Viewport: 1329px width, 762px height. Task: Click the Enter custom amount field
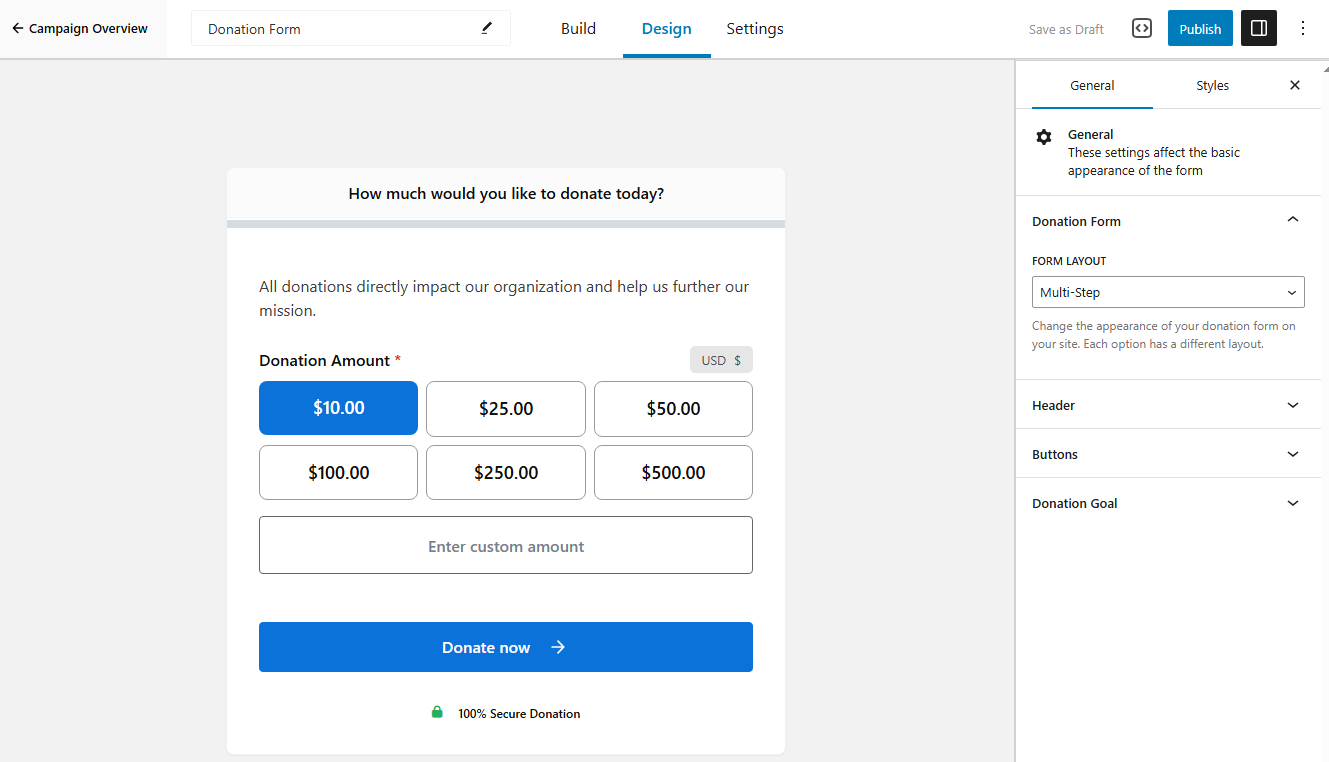506,546
